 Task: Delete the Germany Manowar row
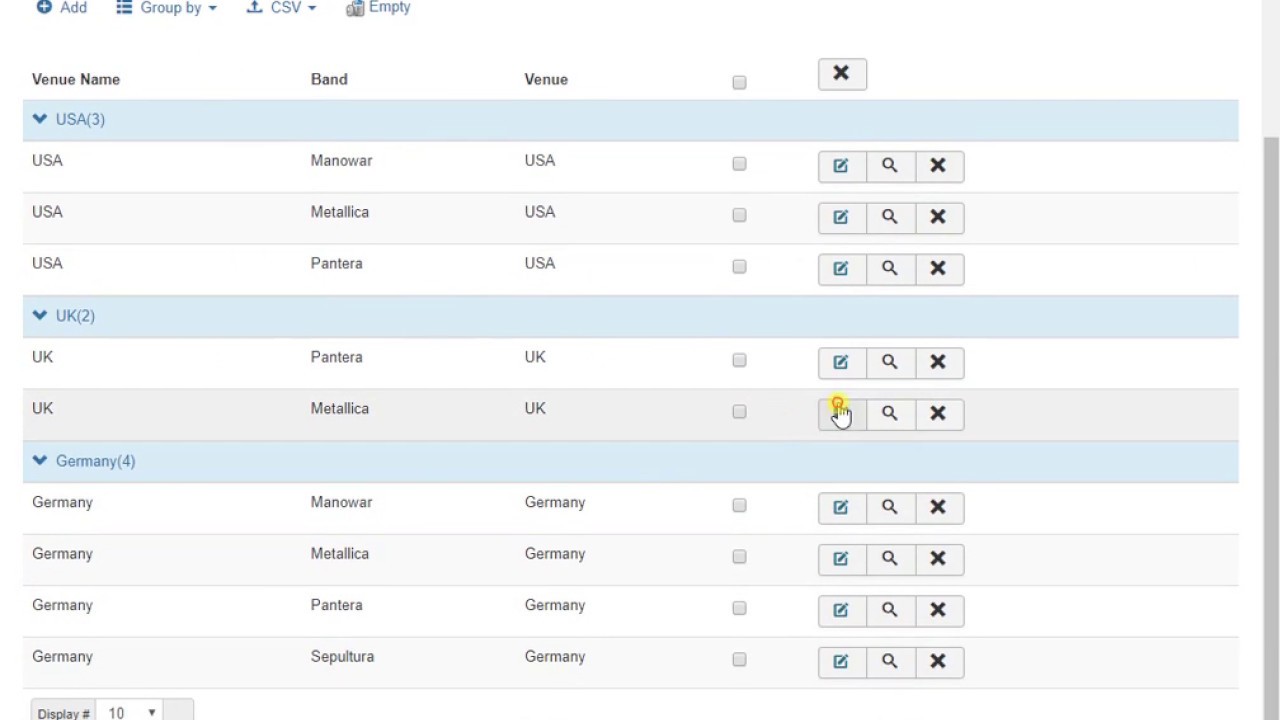pos(938,507)
